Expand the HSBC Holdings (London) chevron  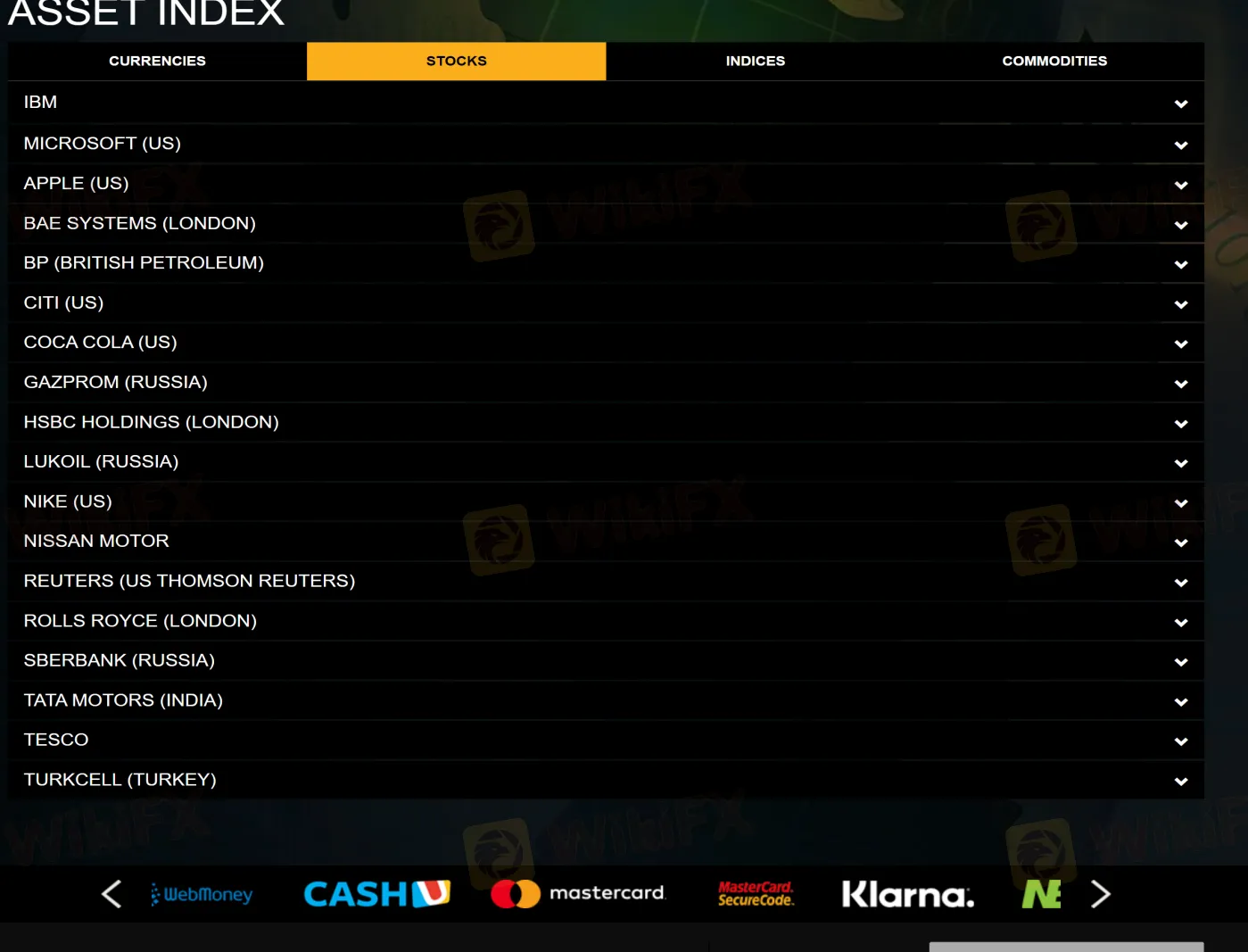pyautogui.click(x=1181, y=424)
